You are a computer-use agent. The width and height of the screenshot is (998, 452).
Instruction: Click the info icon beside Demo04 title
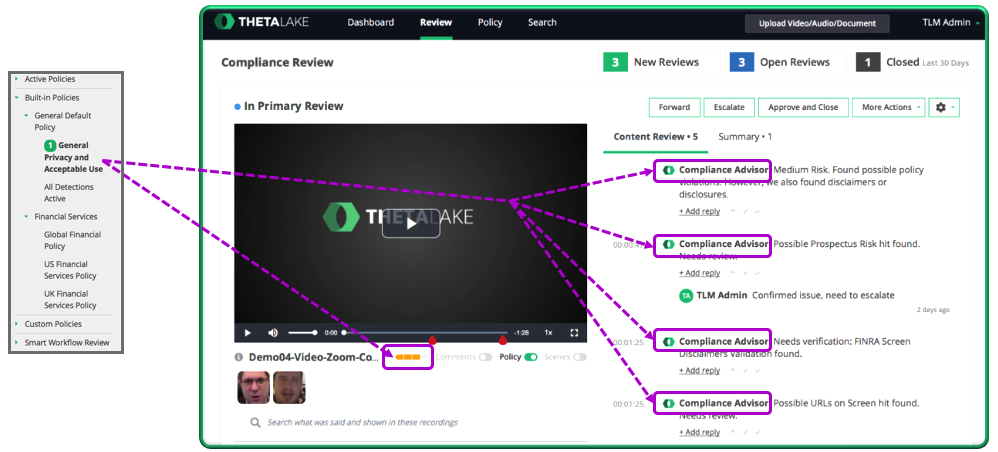(x=239, y=357)
